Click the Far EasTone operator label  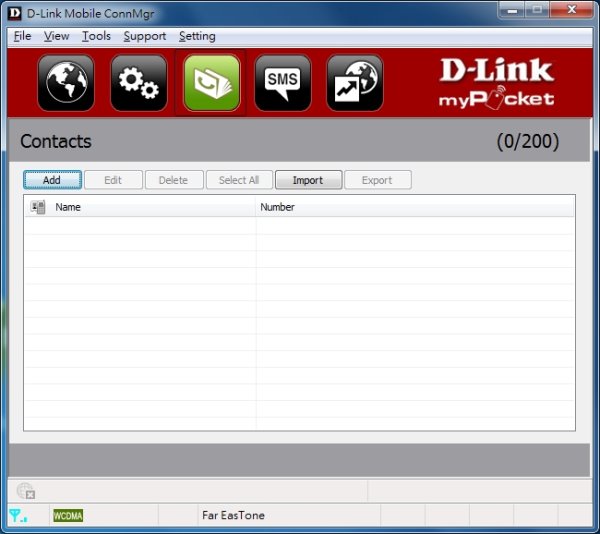click(233, 515)
